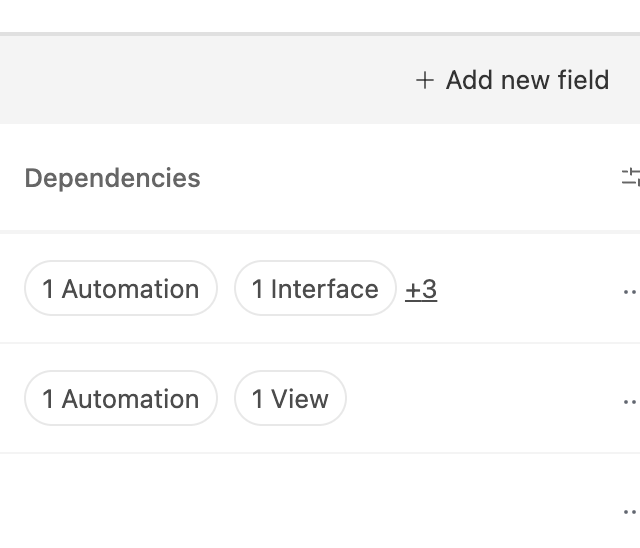640x548 pixels.
Task: Show the +3 more dependencies link
Action: pos(421,289)
